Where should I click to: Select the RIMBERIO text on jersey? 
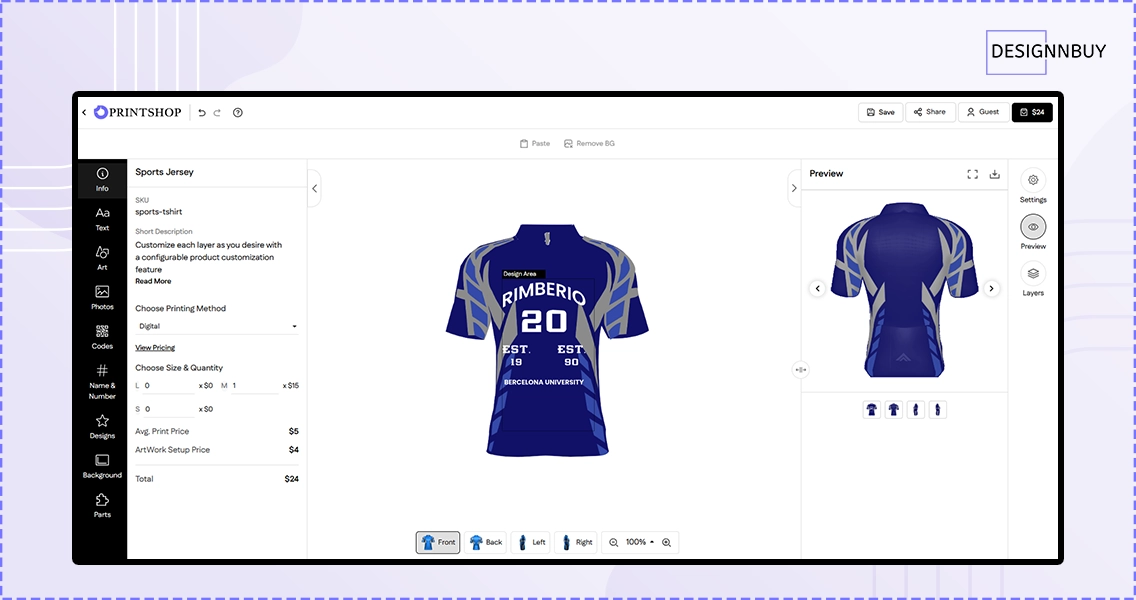544,293
